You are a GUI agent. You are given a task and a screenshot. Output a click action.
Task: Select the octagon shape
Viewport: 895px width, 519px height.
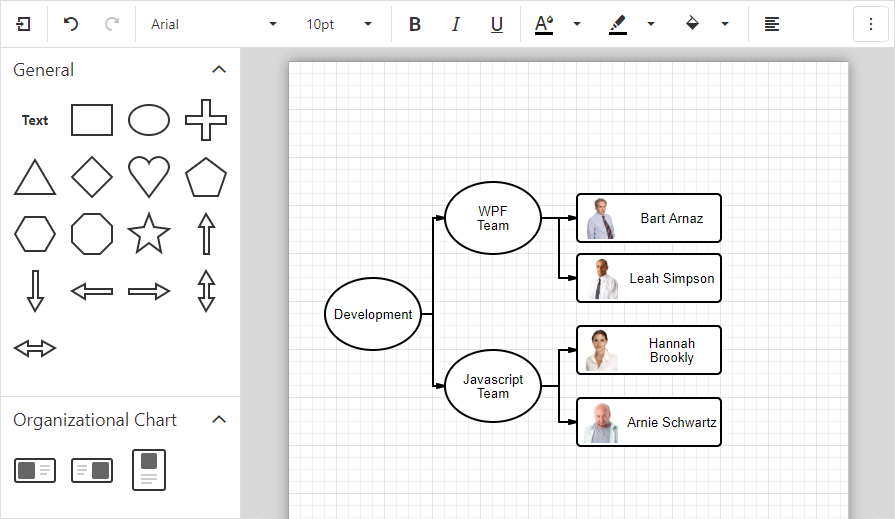click(x=92, y=234)
